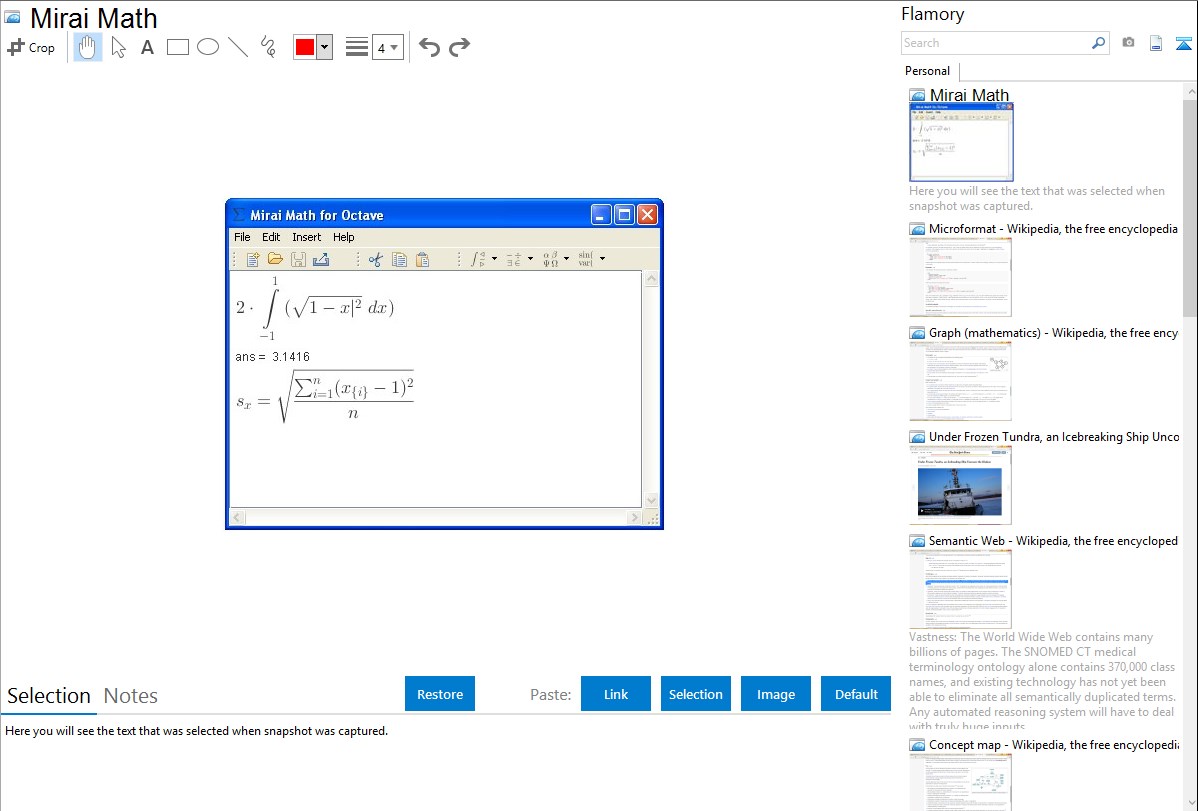This screenshot has width=1198, height=811.
Task: Select the Semantic Web snapshot thumbnail
Action: (x=960, y=589)
